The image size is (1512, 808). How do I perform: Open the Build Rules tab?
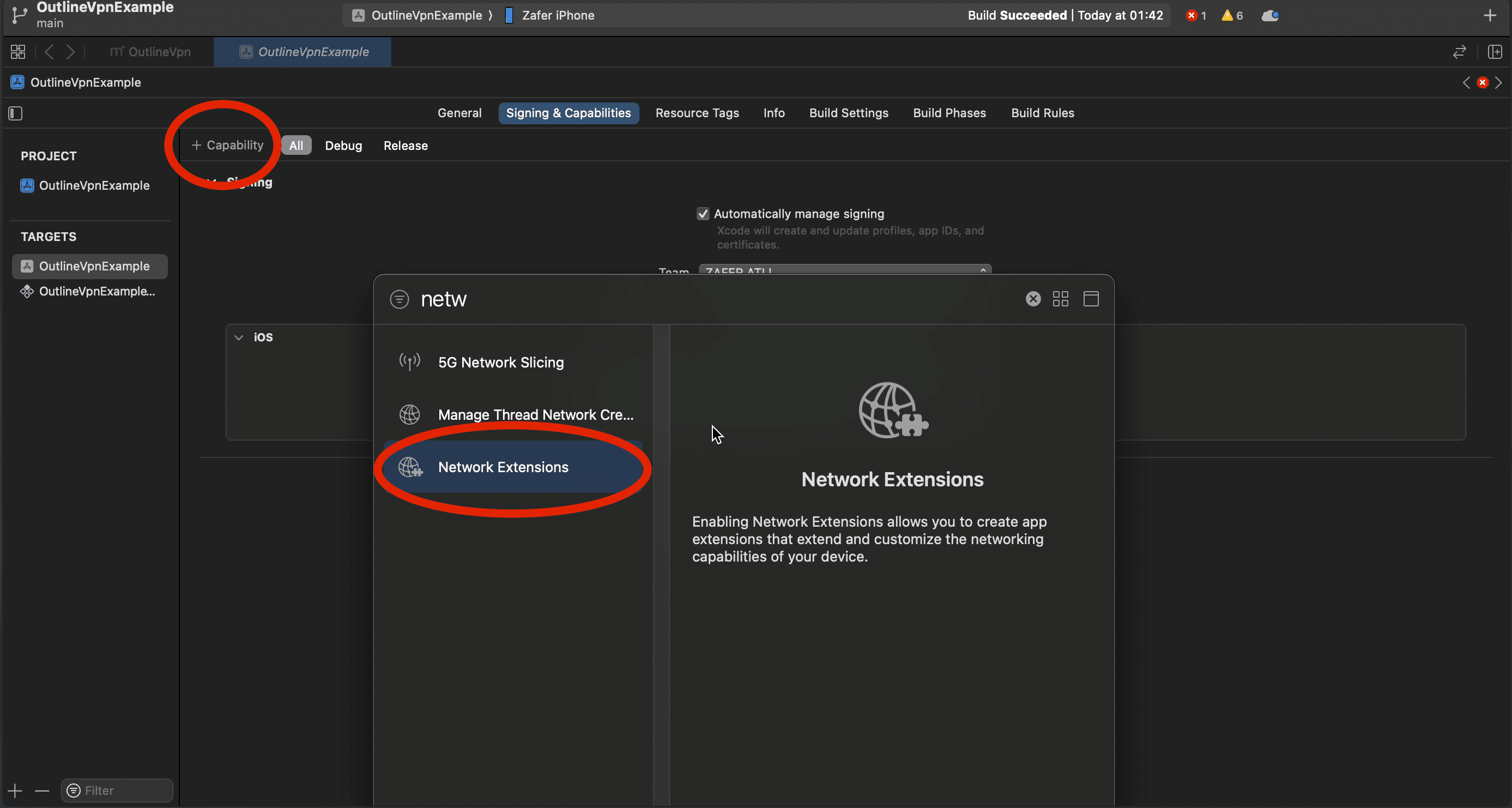pyautogui.click(x=1043, y=113)
